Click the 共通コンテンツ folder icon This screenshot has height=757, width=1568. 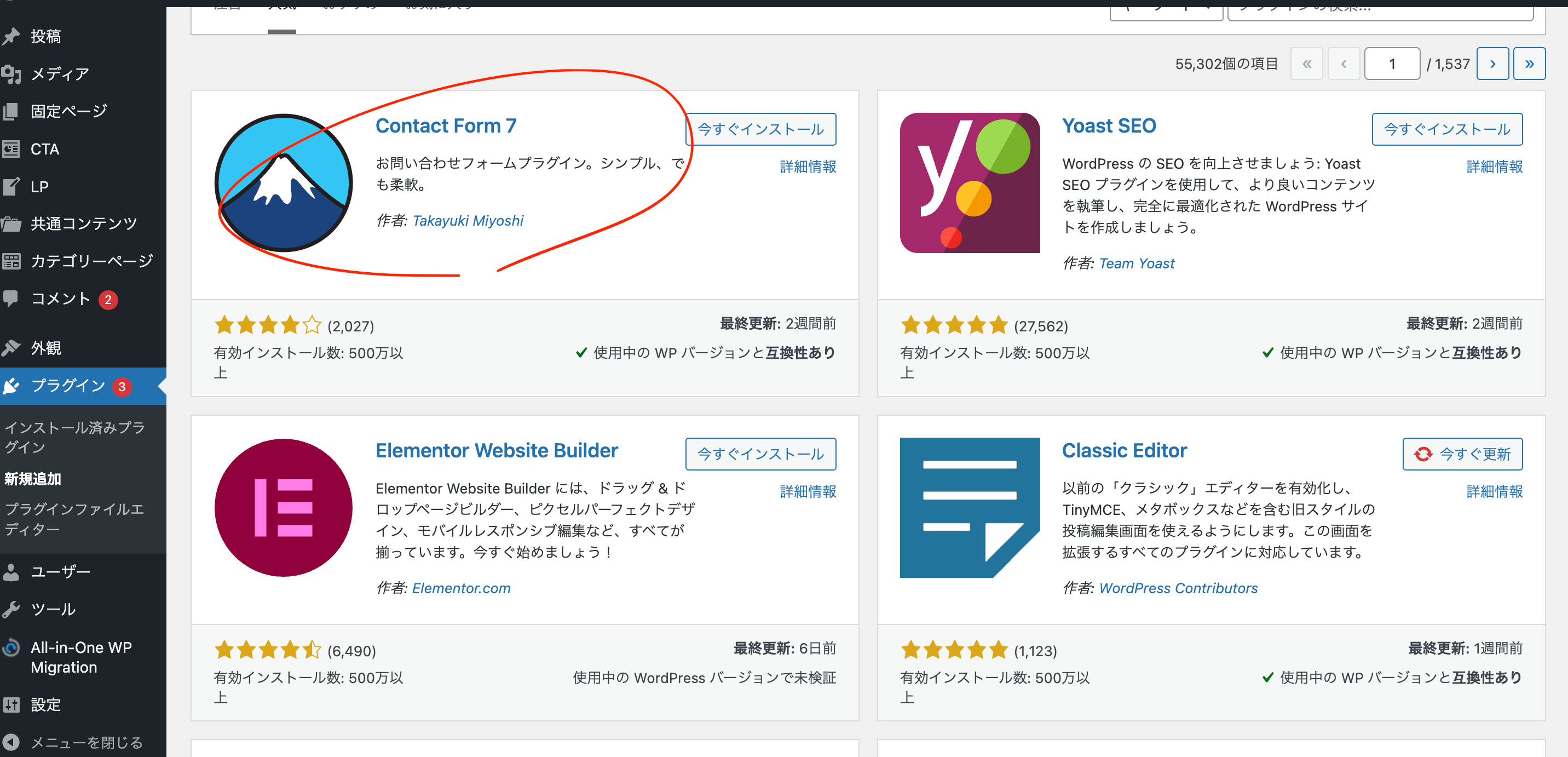[11, 224]
